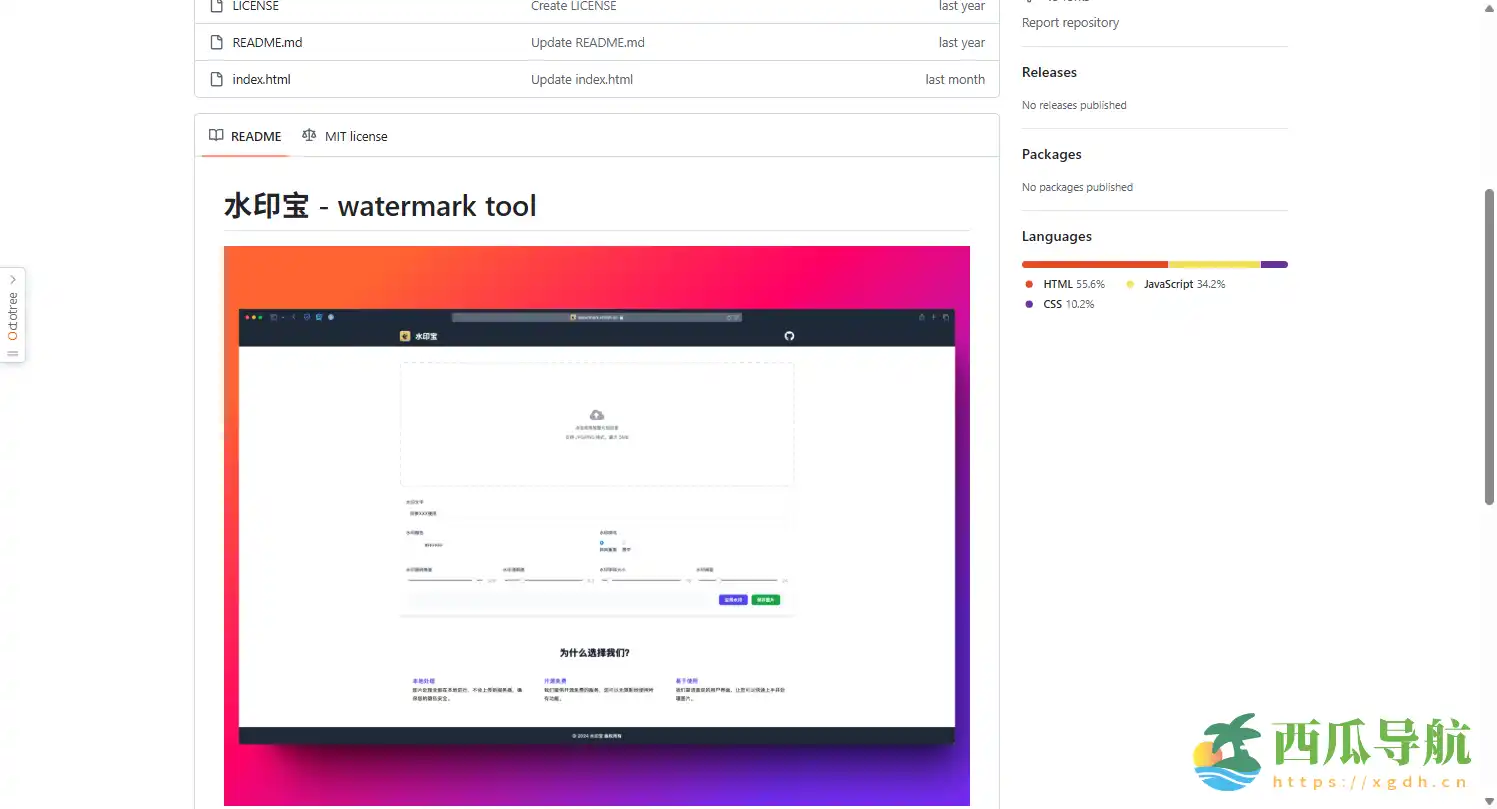Image resolution: width=1497 pixels, height=809 pixels.
Task: Click the README.md file icon
Action: click(215, 43)
